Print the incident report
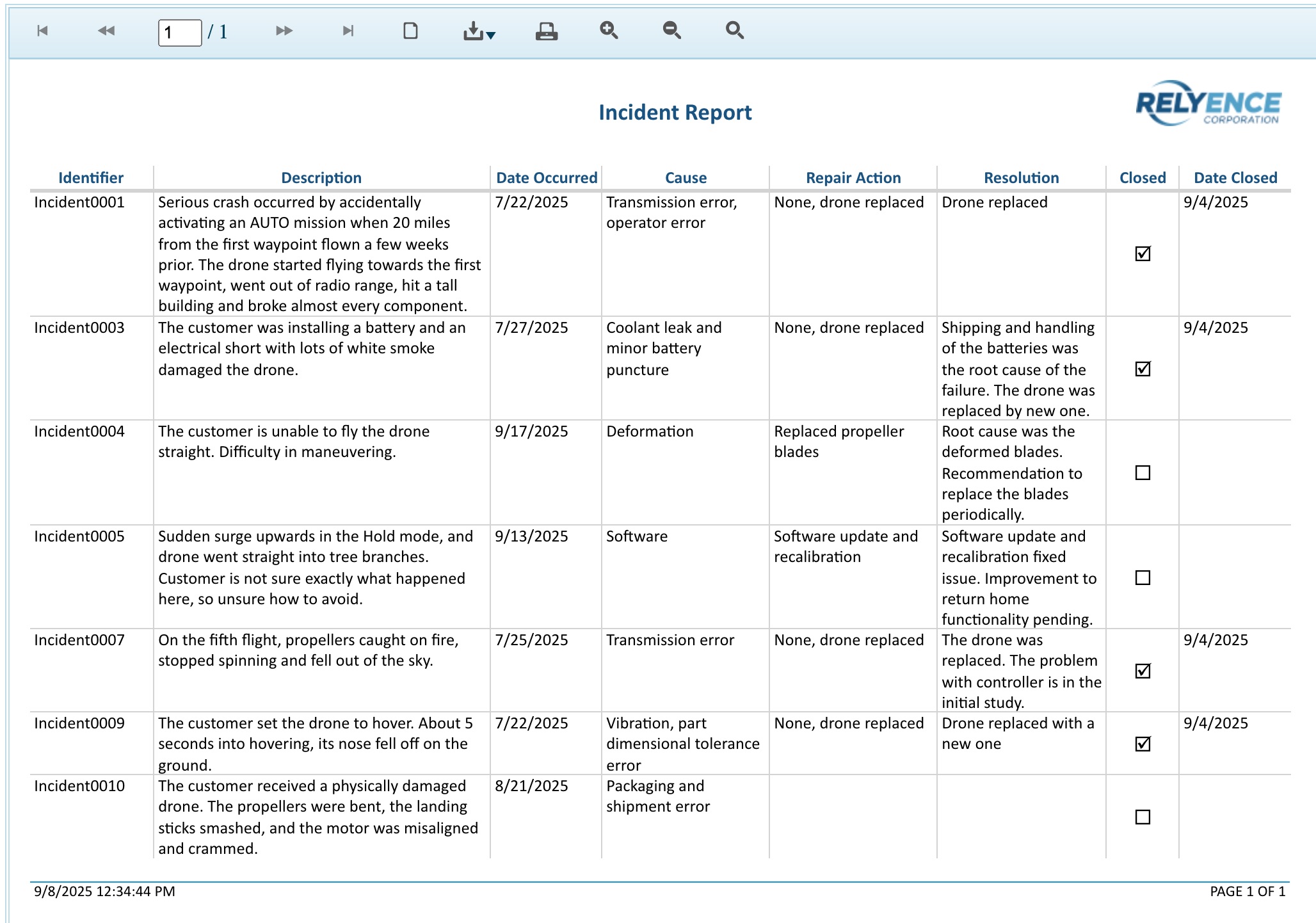Screen dimensions: 1316x923 546,31
